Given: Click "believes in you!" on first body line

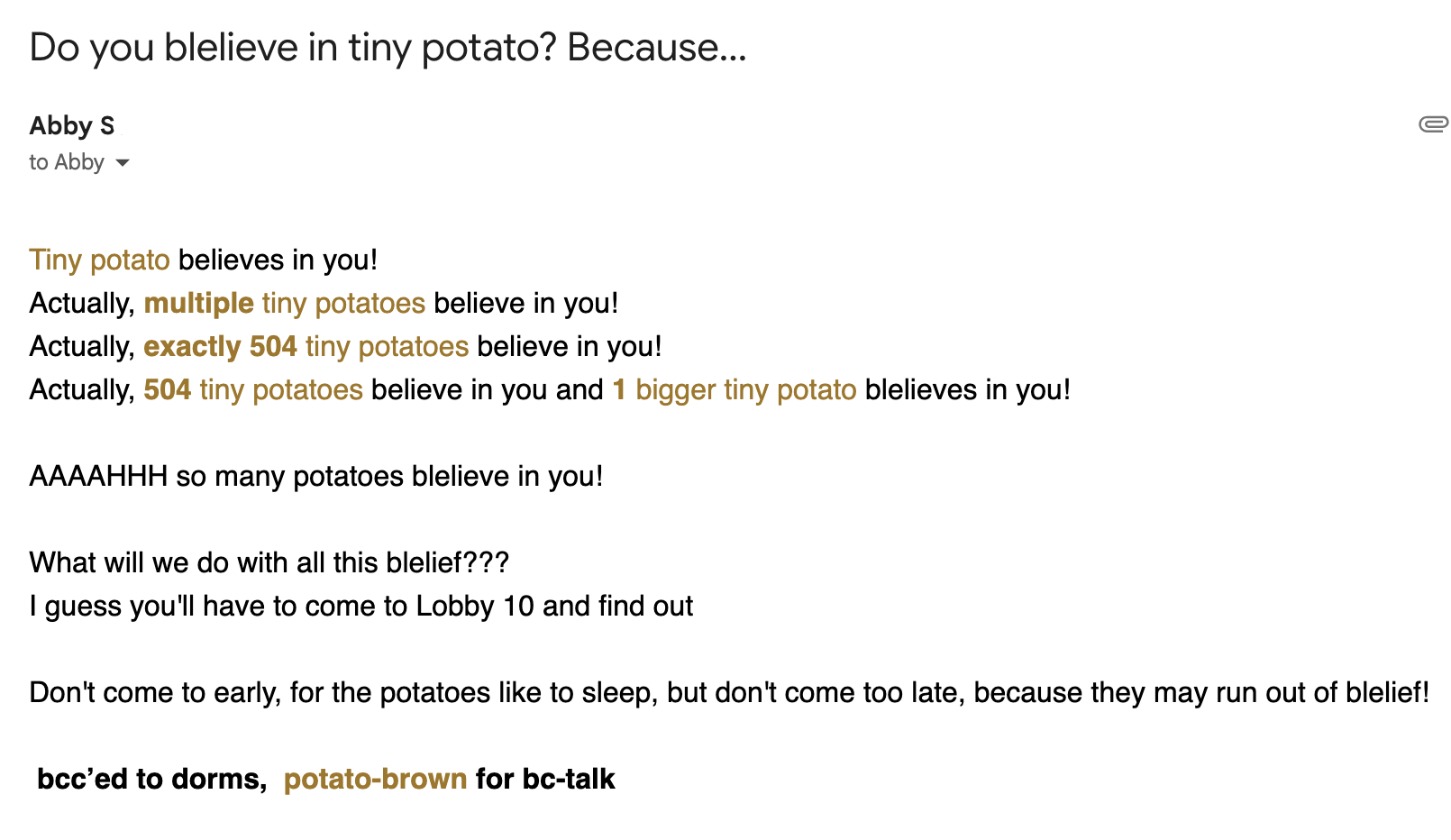Looking at the screenshot, I should [x=278, y=260].
